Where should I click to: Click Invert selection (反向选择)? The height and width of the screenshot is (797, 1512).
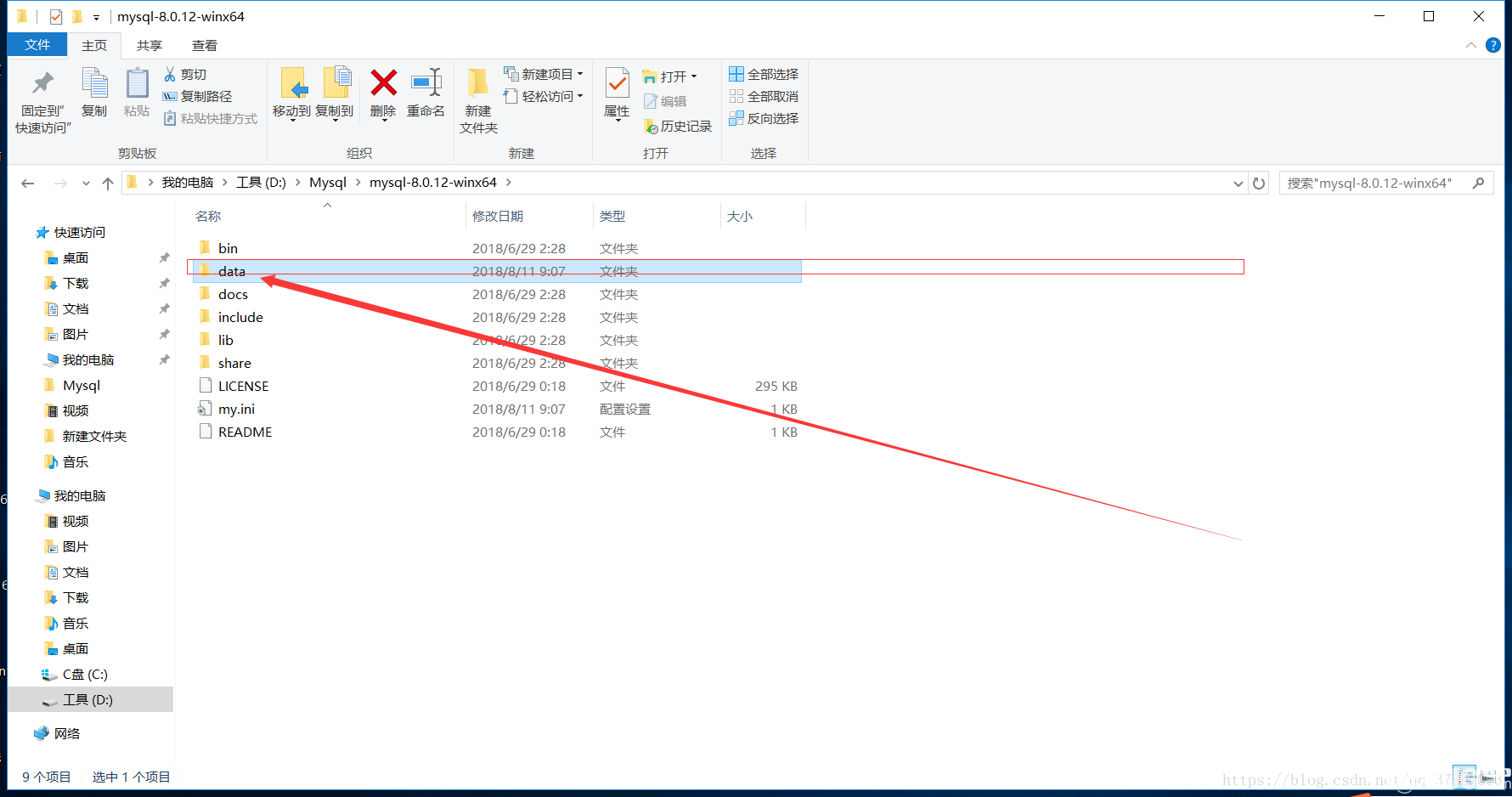(x=764, y=118)
